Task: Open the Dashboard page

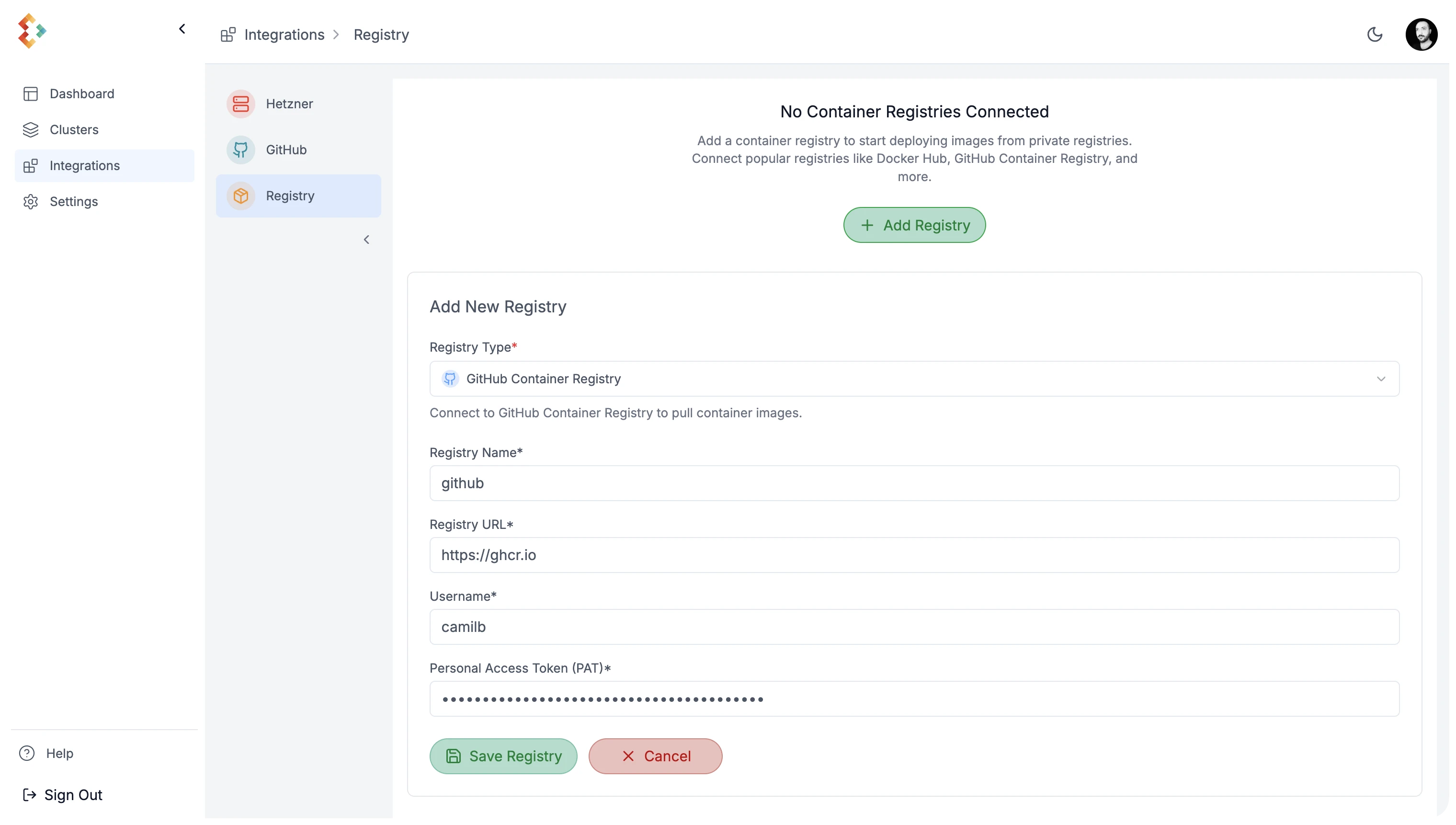Action: coord(104,94)
